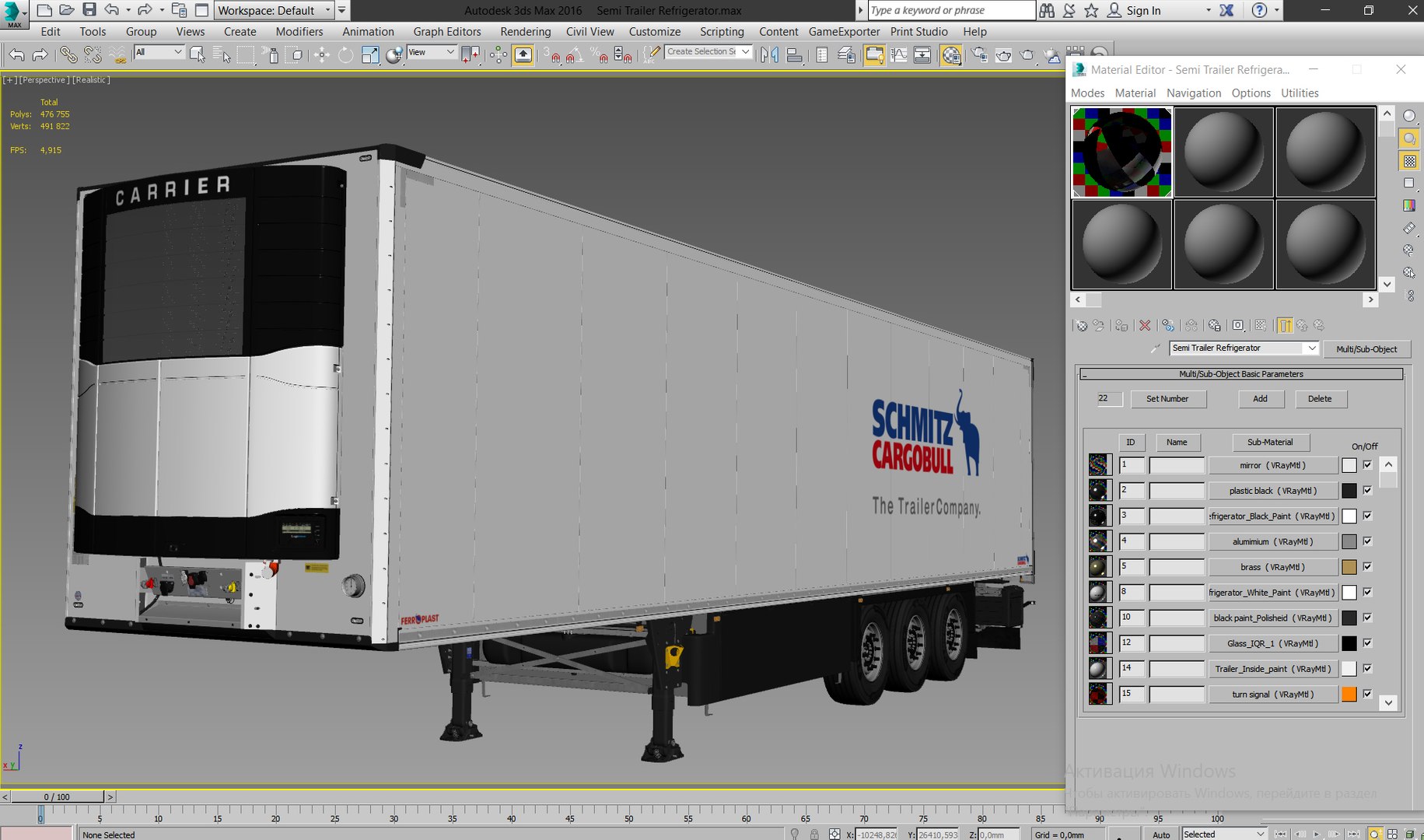Viewport: 1424px width, 840px height.
Task: Click the Unlink Selection tool
Action: pyautogui.click(x=93, y=54)
